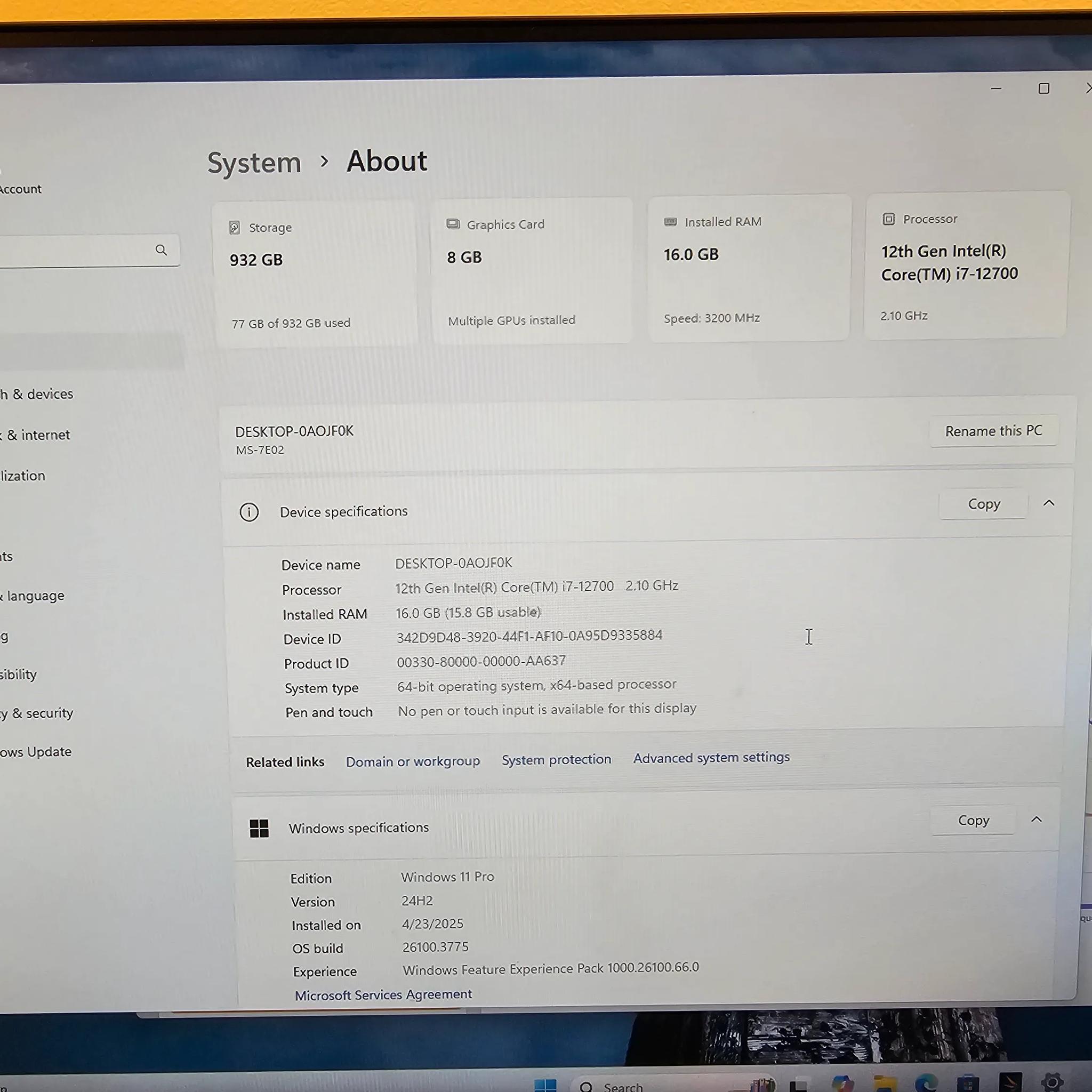This screenshot has height=1092, width=1092.
Task: Open the Graphics Card 8 GB card
Action: tap(531, 271)
